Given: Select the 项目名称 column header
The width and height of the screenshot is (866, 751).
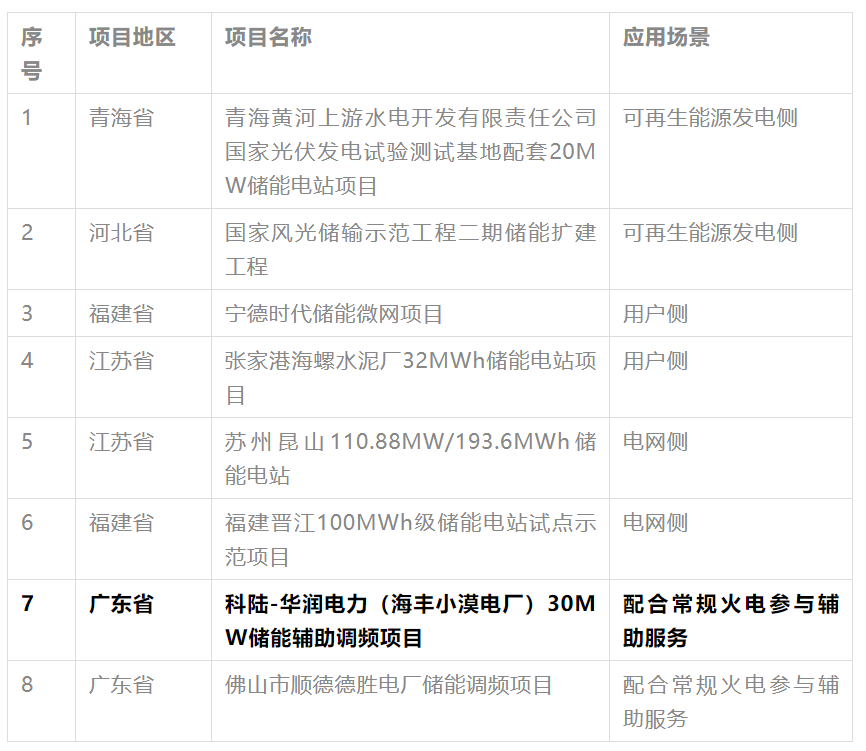Looking at the screenshot, I should click(x=268, y=38).
